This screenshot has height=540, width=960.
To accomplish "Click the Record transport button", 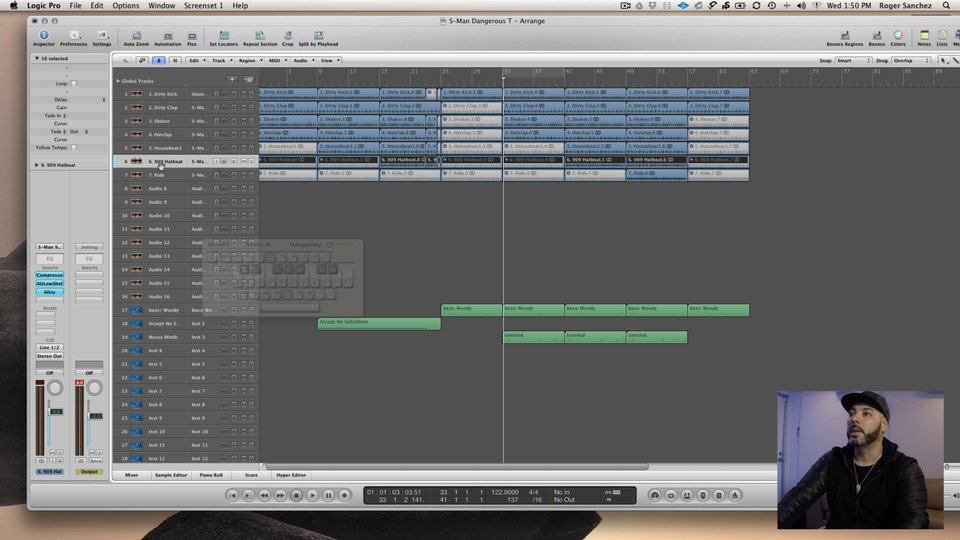I will point(344,495).
